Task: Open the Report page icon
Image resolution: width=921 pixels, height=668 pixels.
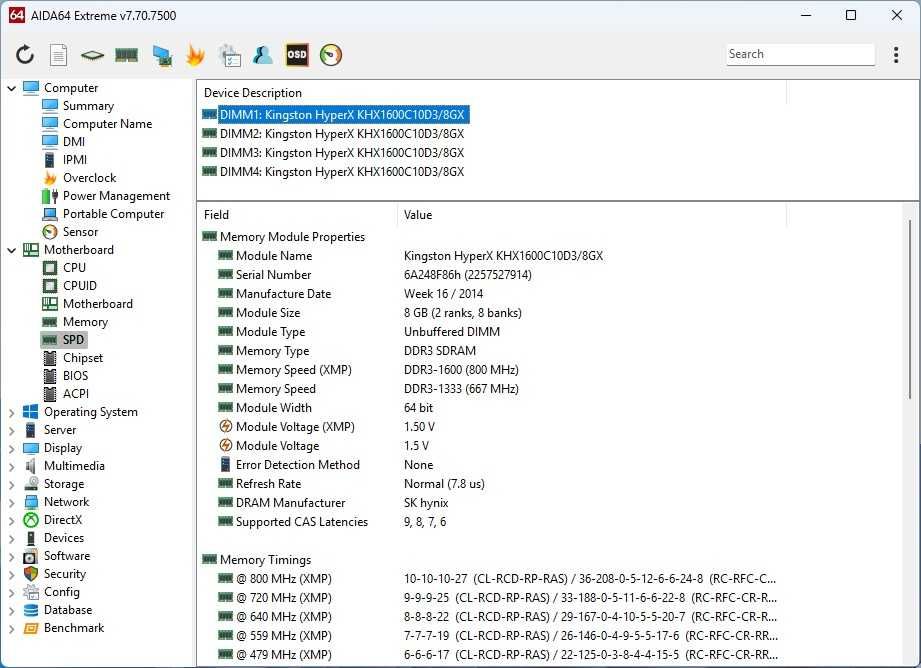Action: tap(58, 55)
